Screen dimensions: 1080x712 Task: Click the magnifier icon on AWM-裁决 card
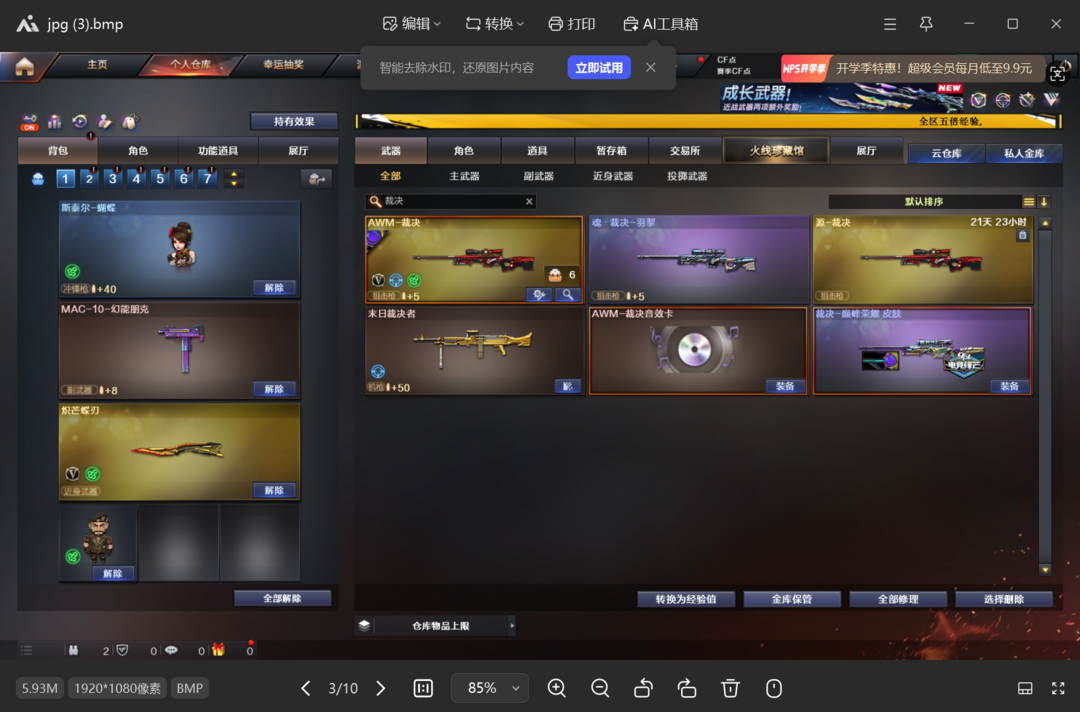pos(568,295)
